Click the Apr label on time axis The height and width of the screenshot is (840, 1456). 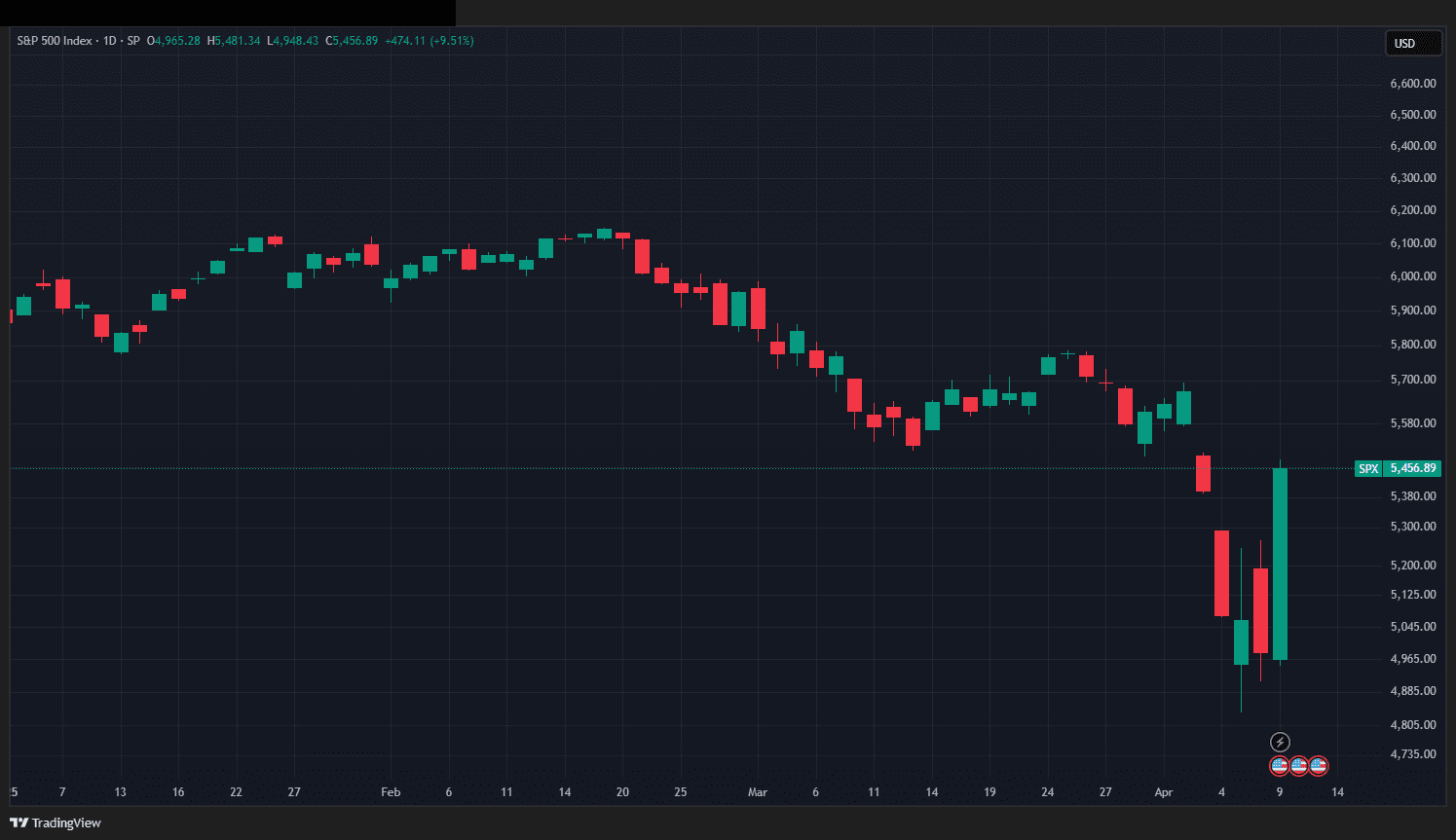[x=1164, y=792]
